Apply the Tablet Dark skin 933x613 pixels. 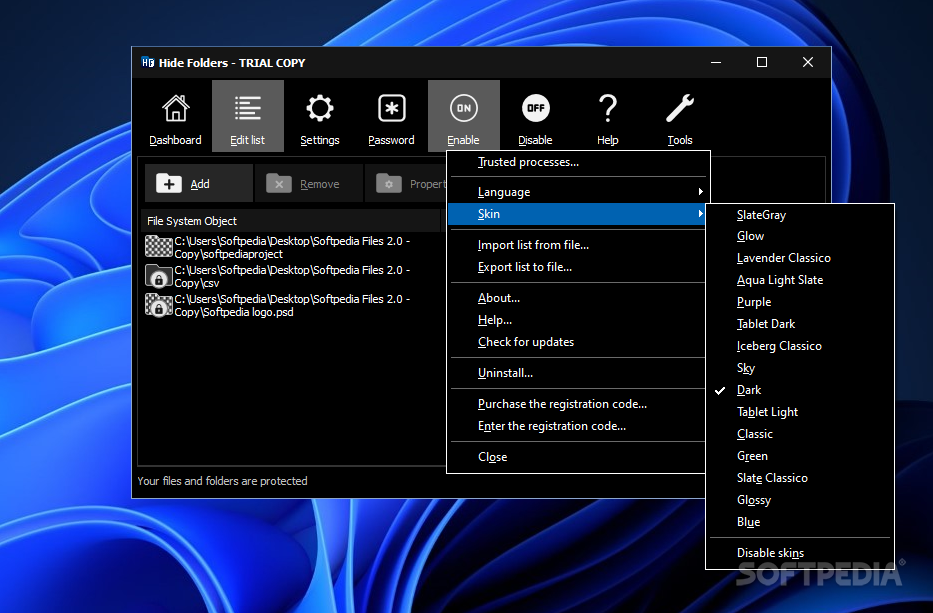pyautogui.click(x=800, y=324)
